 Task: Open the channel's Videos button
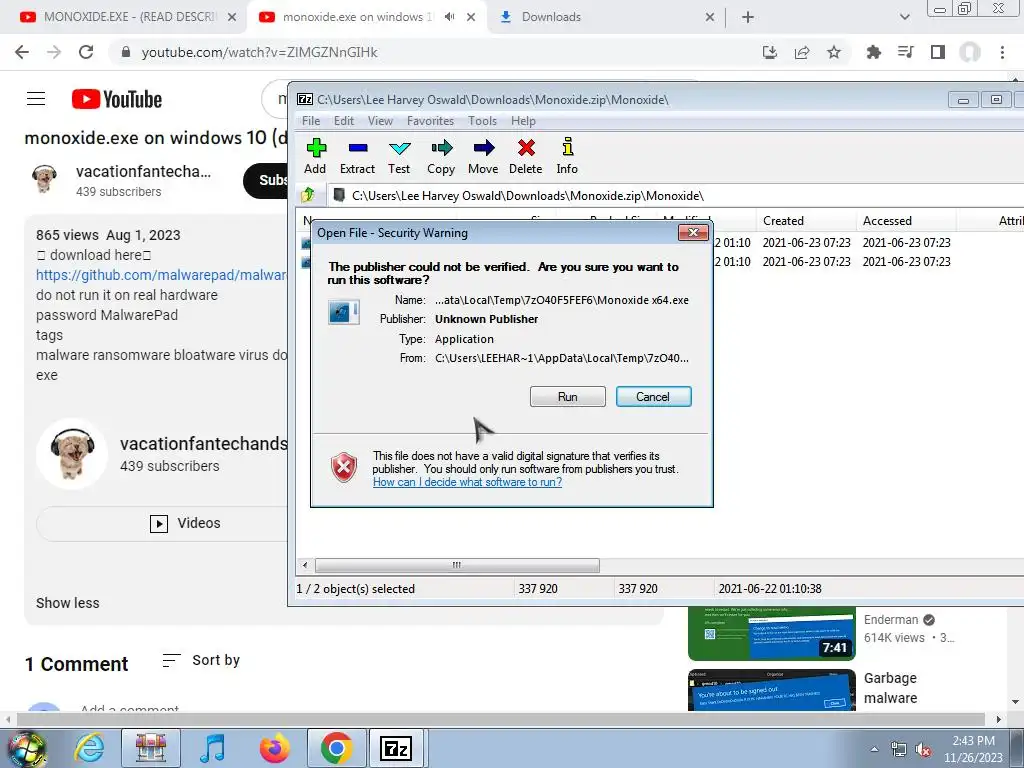[162, 523]
